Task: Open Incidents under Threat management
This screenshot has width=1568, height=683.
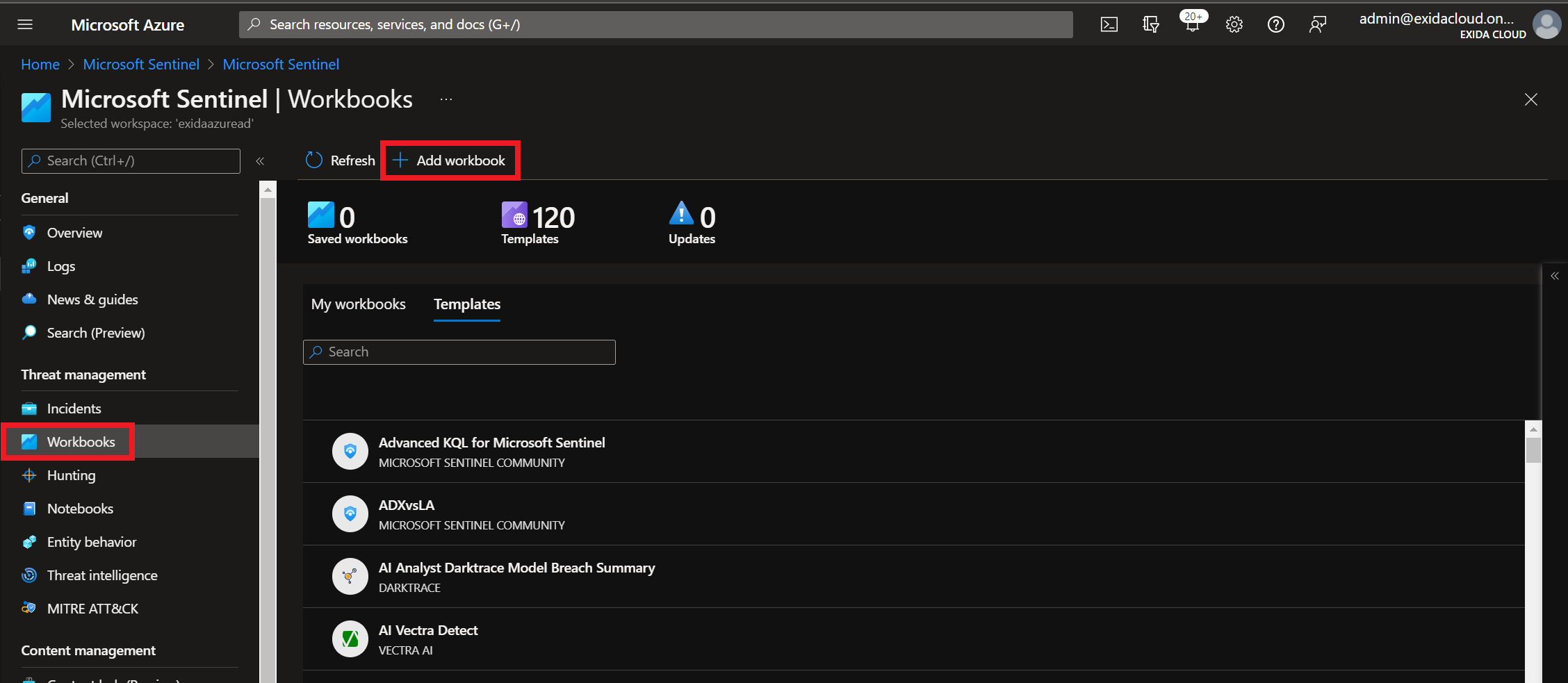Action: click(x=74, y=408)
